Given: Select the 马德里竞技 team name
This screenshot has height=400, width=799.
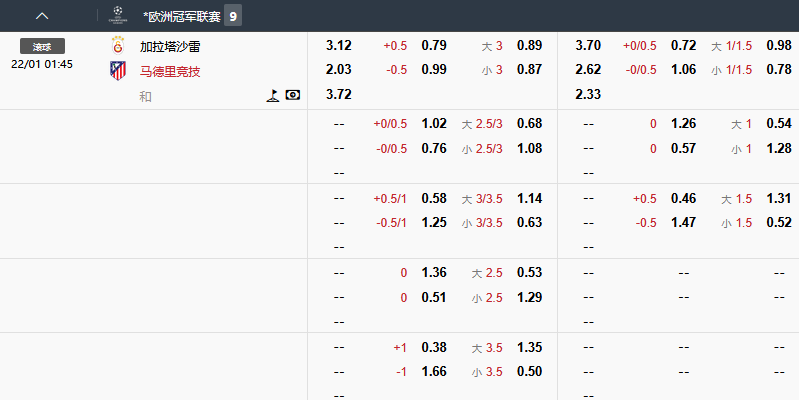Looking at the screenshot, I should coord(170,71).
